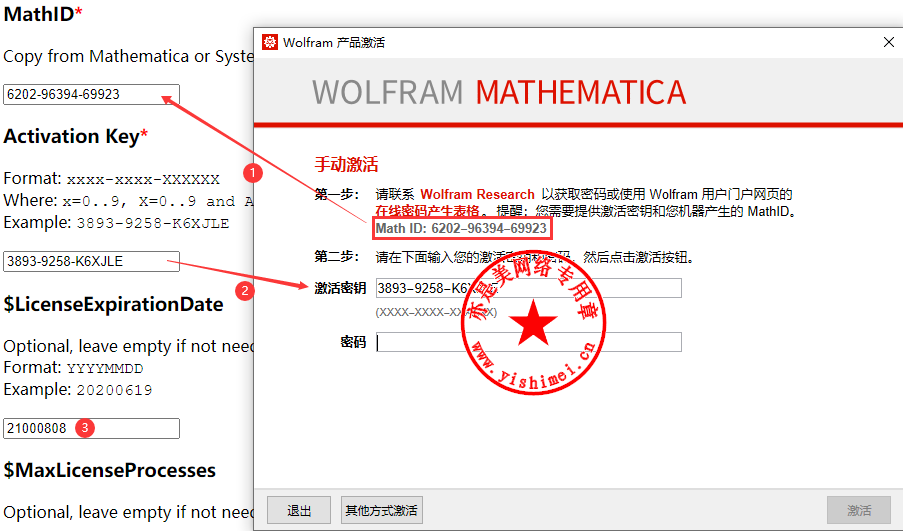This screenshot has width=903, height=531.
Task: Open the 在线密码产生表格 link
Action: [427, 211]
